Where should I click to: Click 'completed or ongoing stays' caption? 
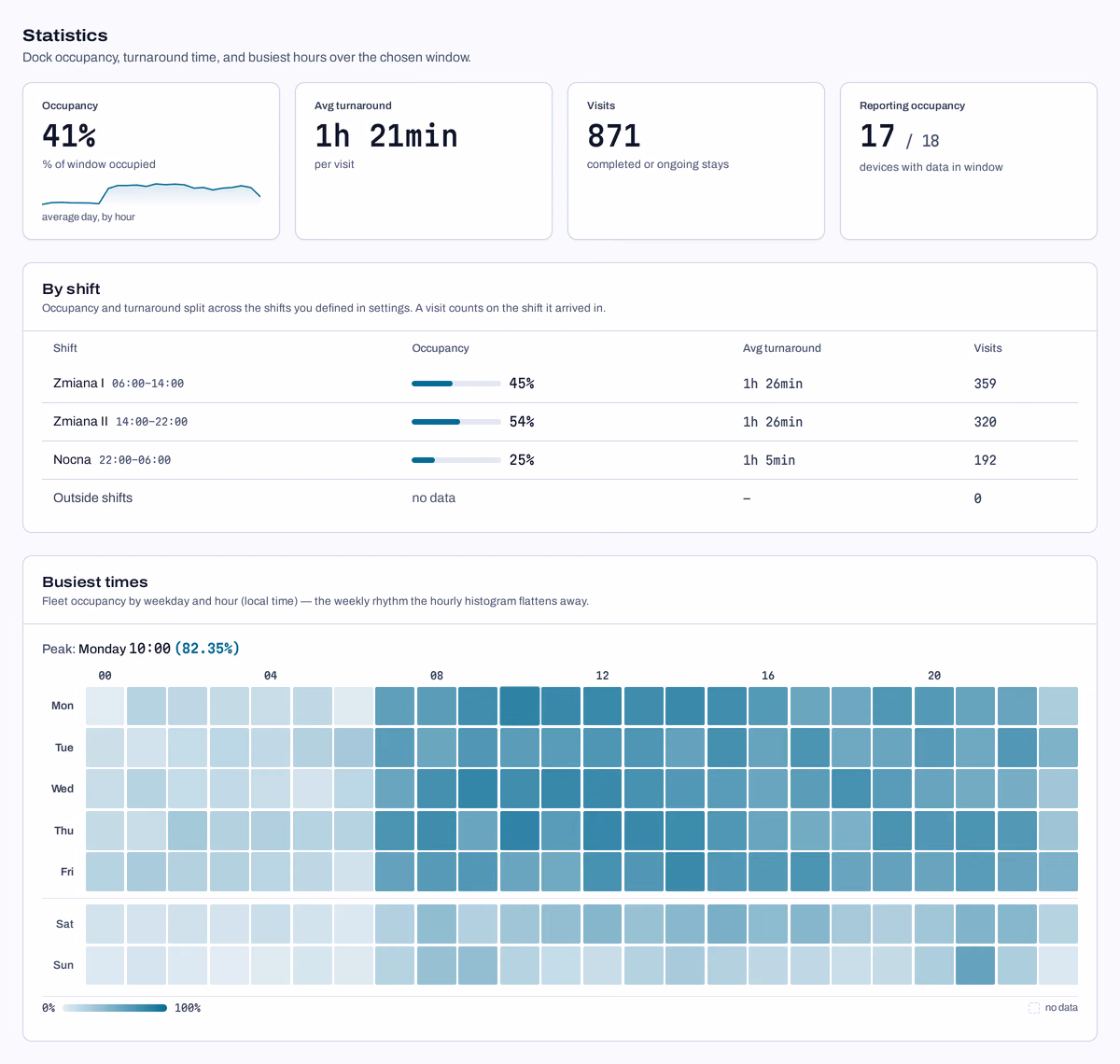click(658, 164)
